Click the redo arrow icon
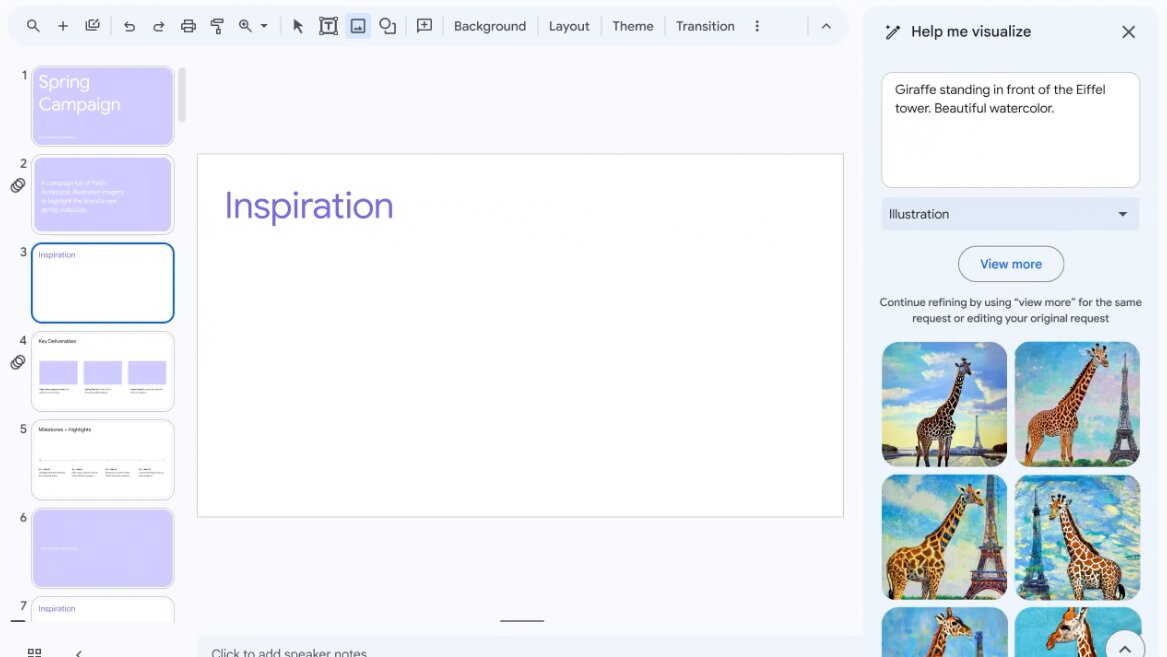Image resolution: width=1167 pixels, height=657 pixels. pyautogui.click(x=158, y=26)
